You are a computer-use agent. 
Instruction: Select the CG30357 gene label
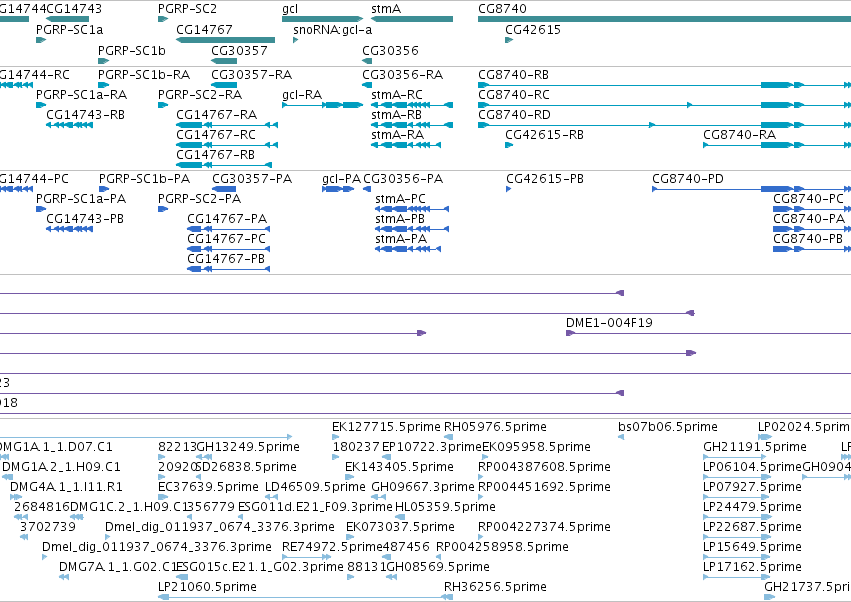tap(239, 50)
